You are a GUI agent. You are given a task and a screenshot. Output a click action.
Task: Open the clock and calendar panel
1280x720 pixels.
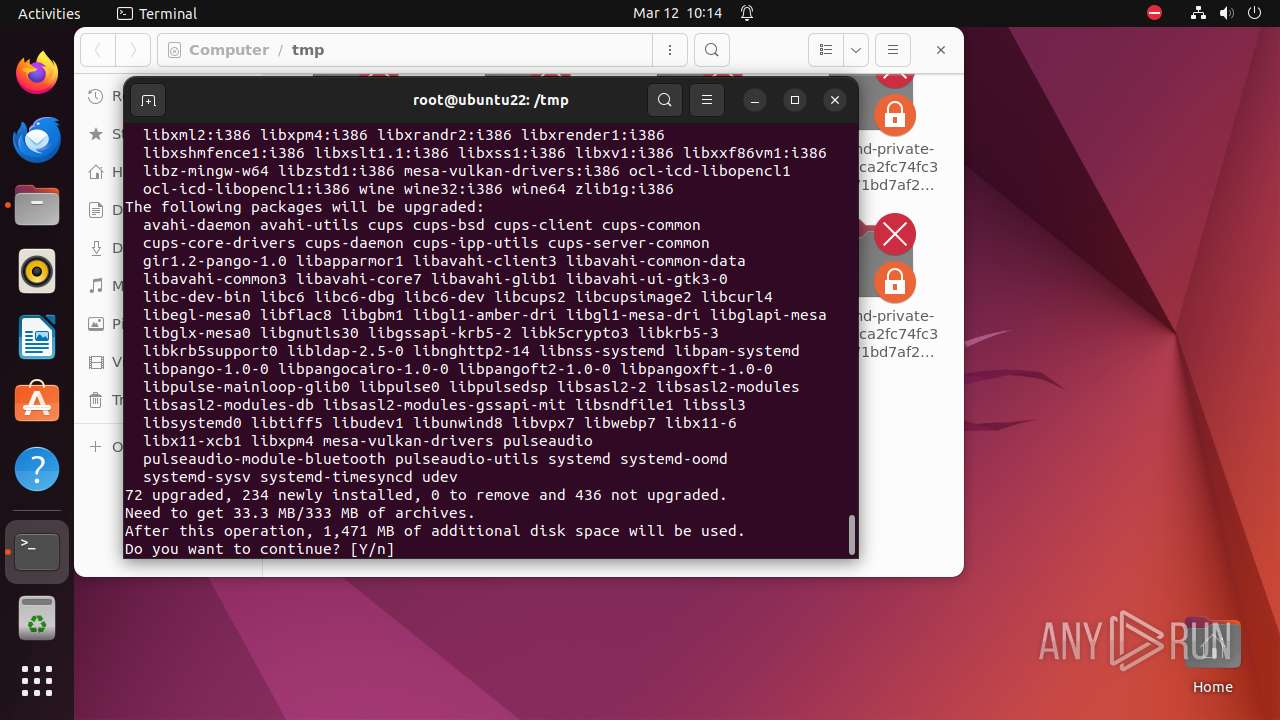coord(677,13)
